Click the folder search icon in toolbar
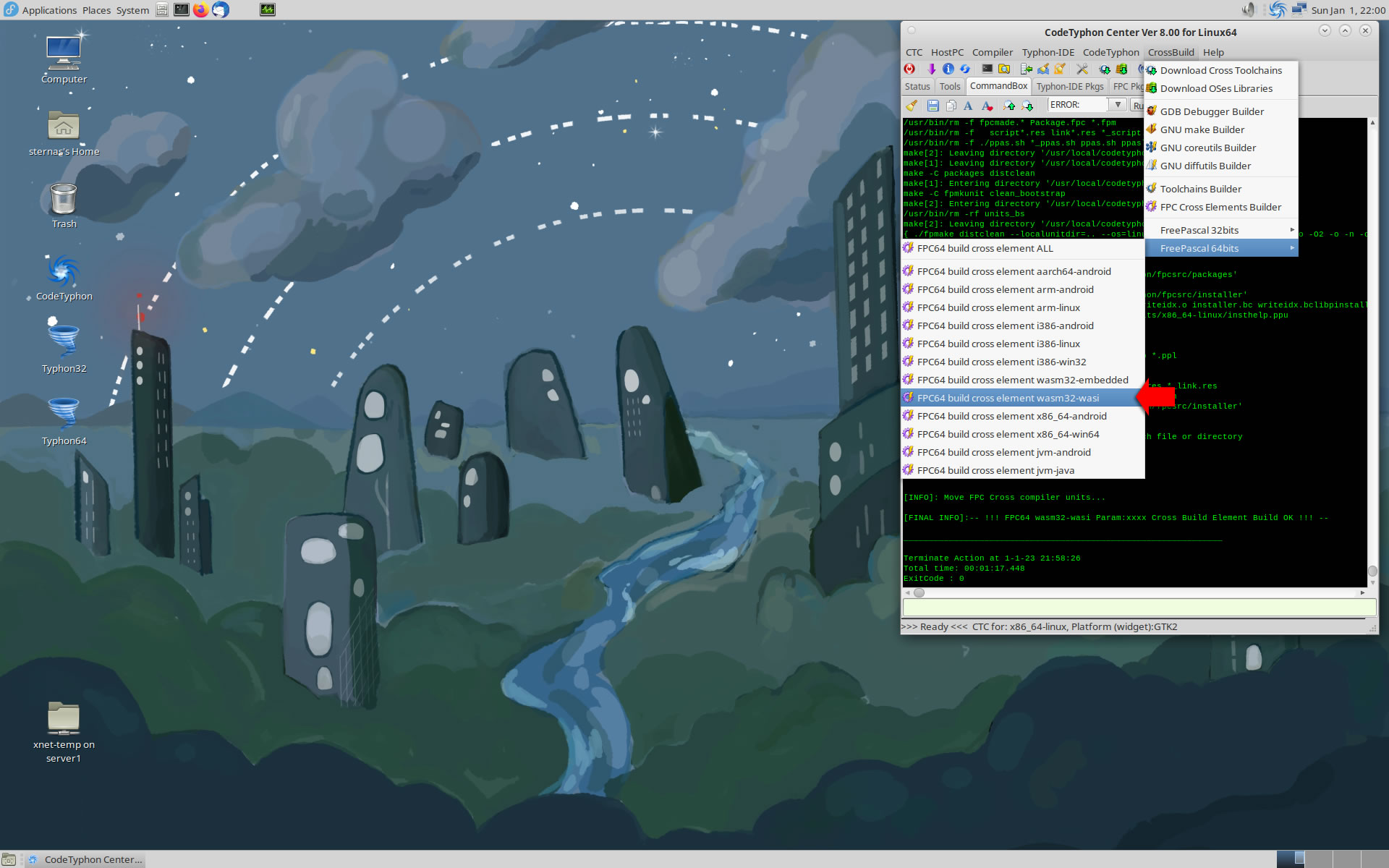Viewport: 1389px width, 868px height. [1004, 69]
